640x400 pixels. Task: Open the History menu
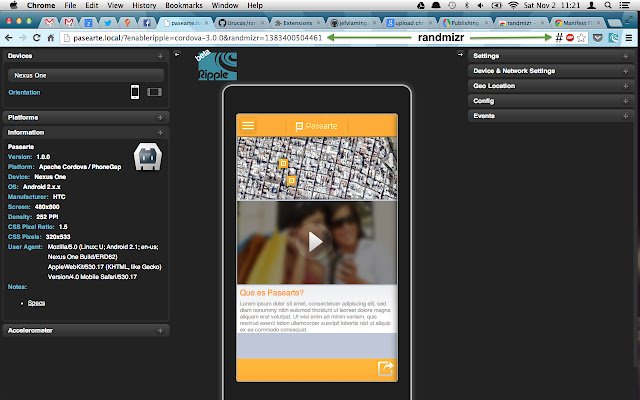tap(144, 5)
